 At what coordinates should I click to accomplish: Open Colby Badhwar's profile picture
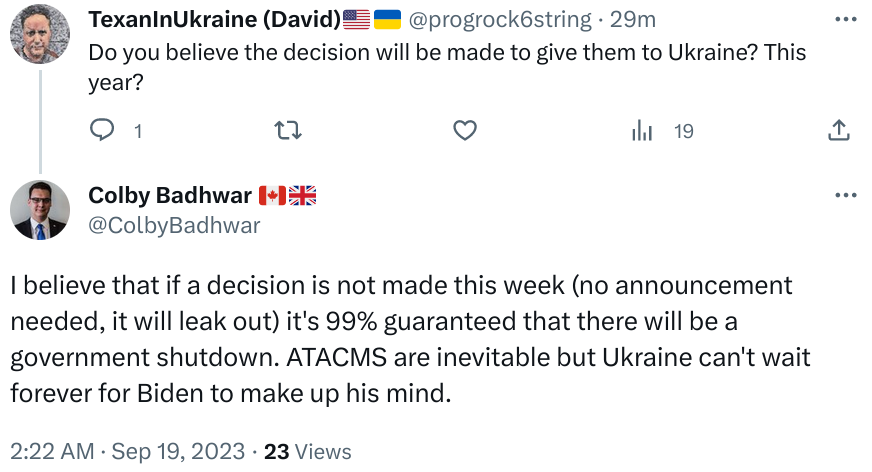click(x=39, y=210)
